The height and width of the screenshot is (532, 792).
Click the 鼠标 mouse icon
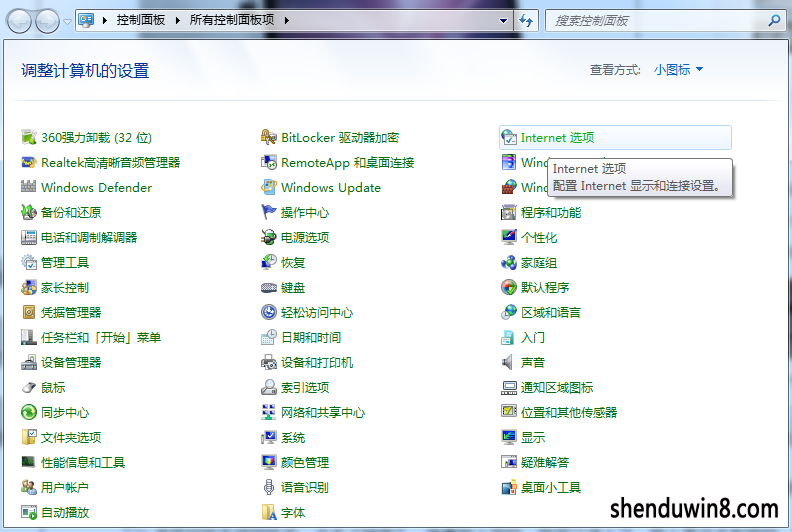[x=29, y=388]
